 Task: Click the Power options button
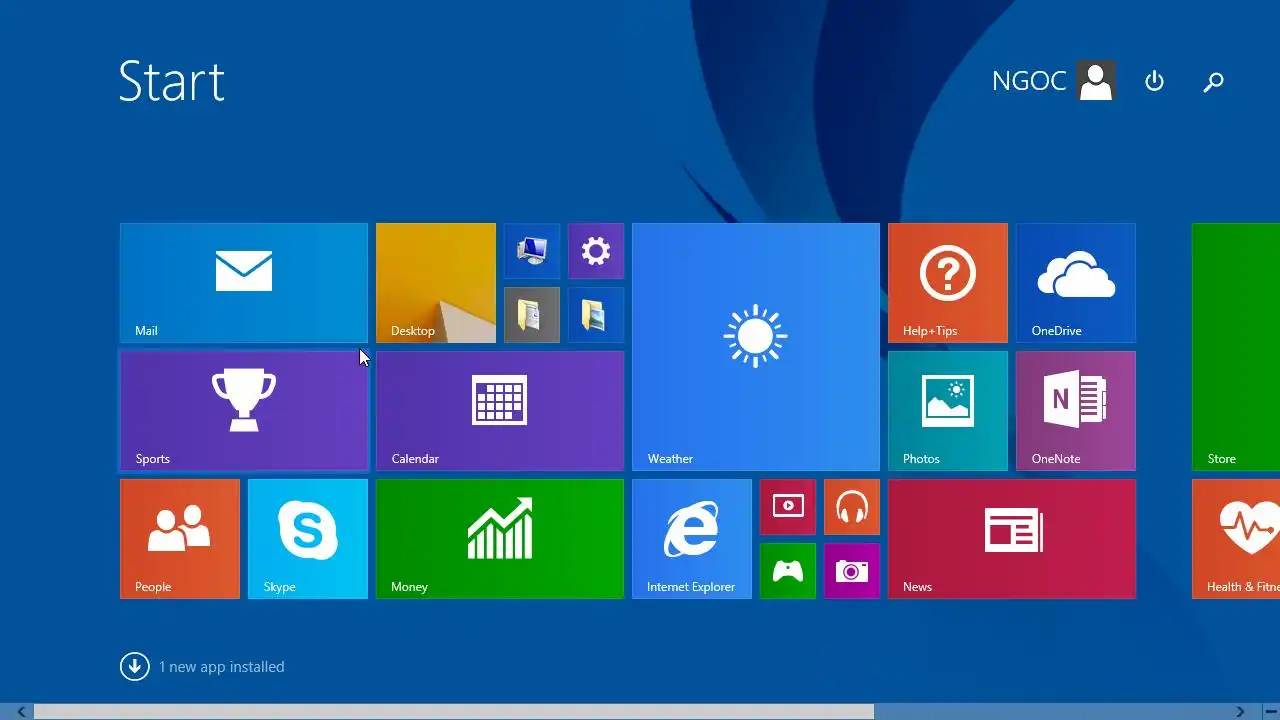[x=1155, y=81]
